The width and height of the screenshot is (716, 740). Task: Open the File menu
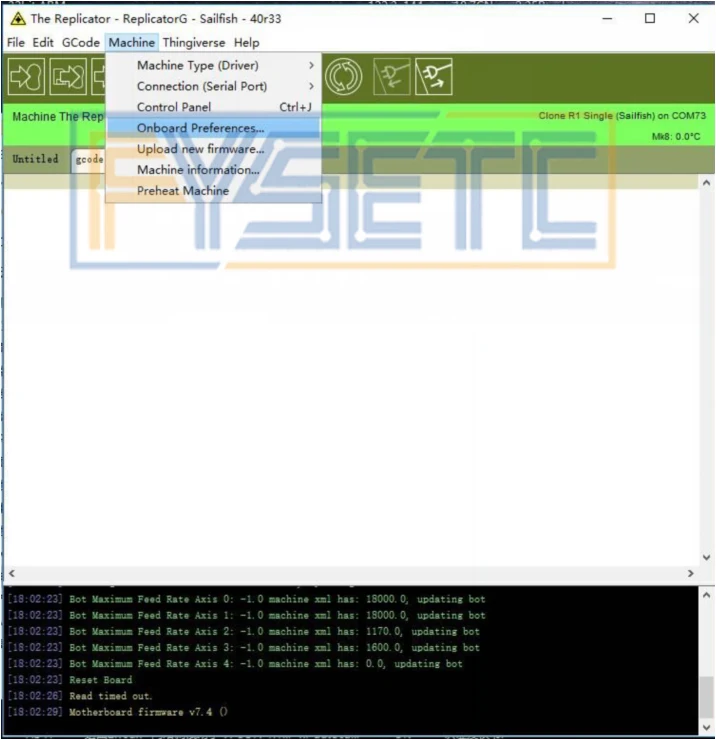[16, 42]
